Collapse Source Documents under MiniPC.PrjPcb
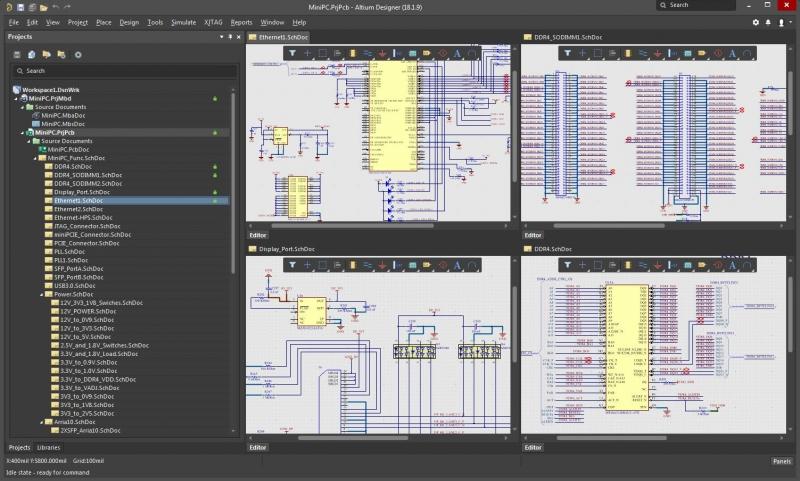 pyautogui.click(x=29, y=141)
